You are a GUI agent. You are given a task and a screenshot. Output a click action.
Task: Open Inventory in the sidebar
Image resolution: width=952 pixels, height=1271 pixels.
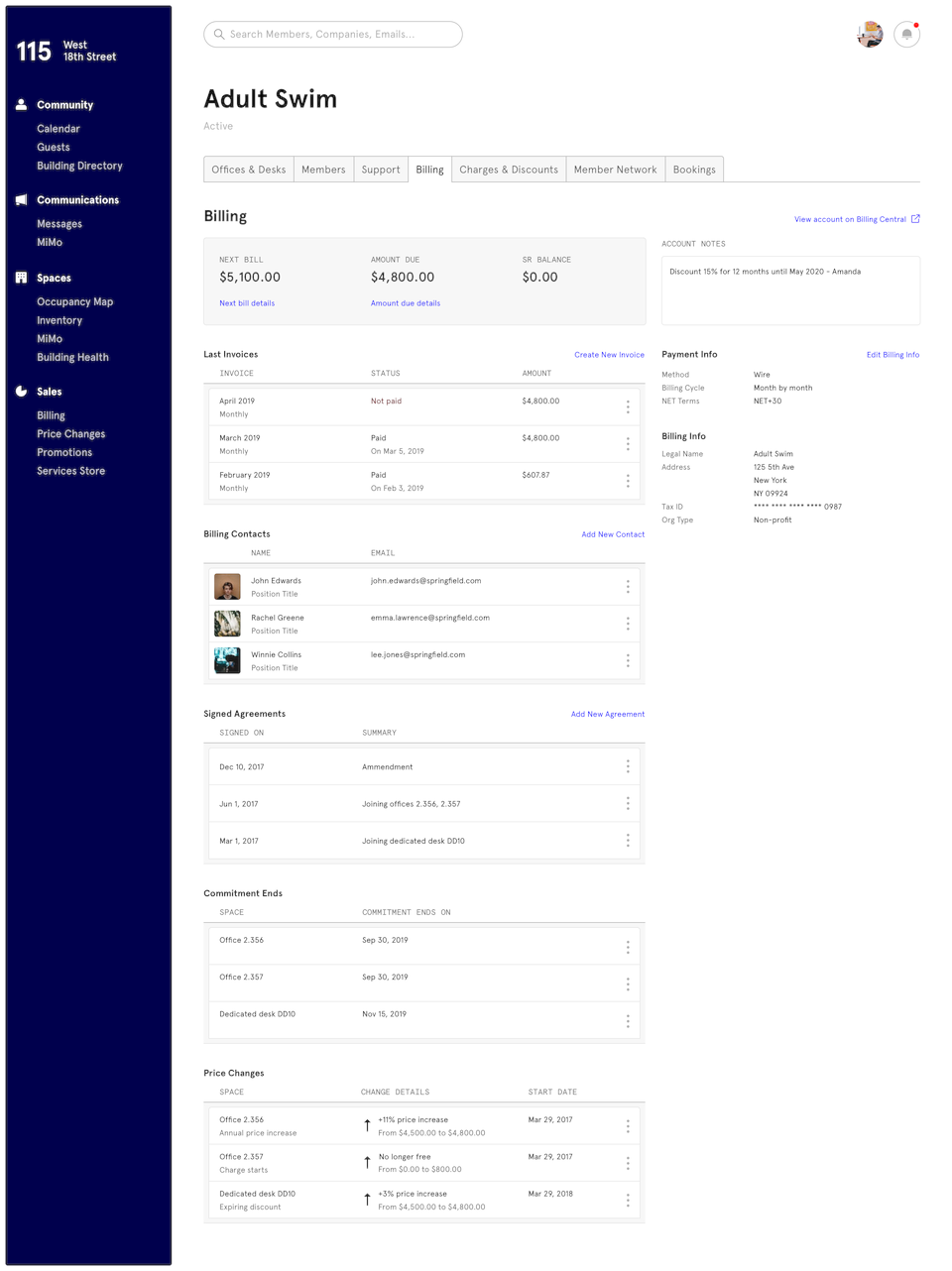[x=59, y=320]
